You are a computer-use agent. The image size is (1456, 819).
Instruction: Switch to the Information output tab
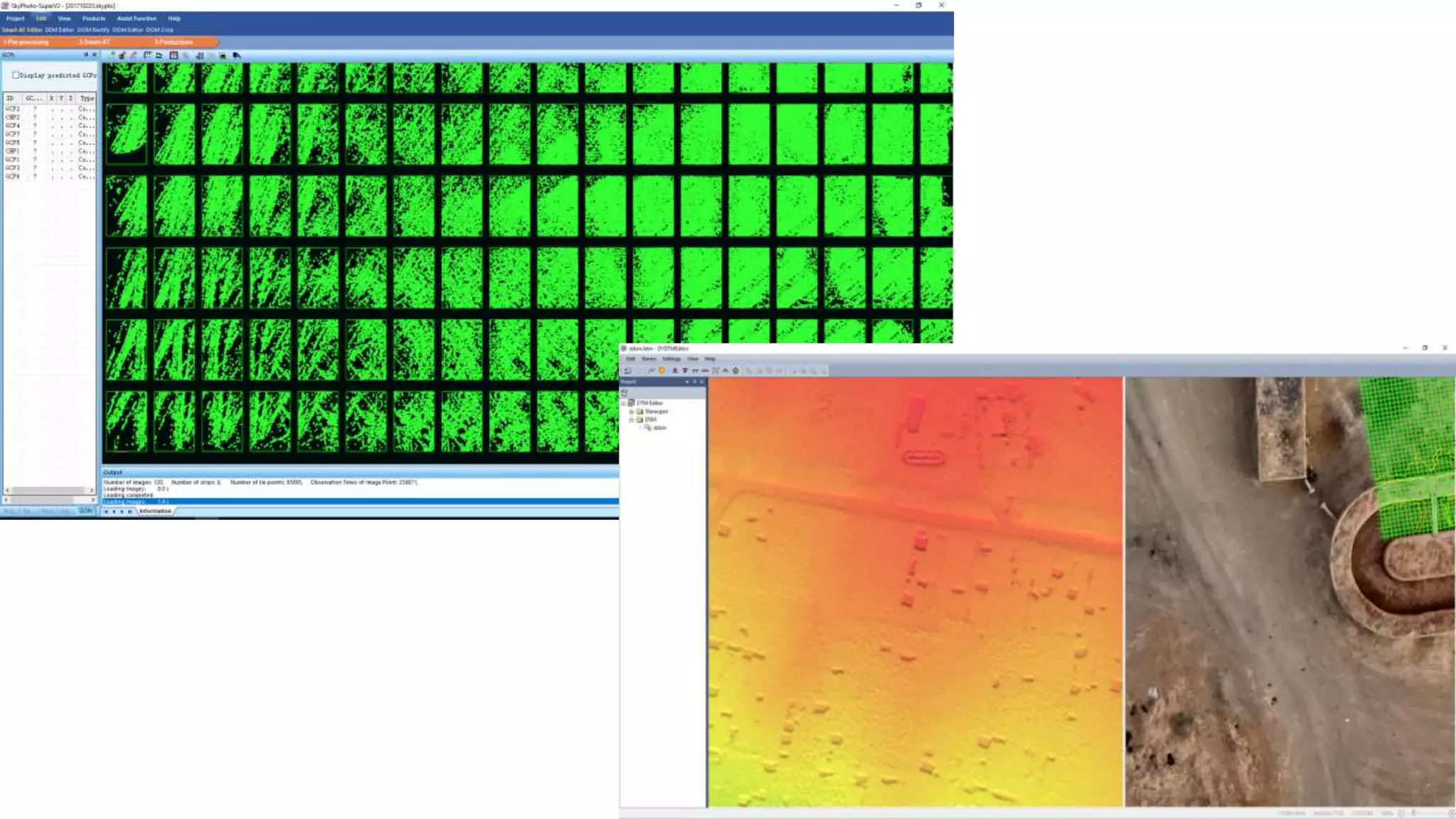click(x=155, y=511)
